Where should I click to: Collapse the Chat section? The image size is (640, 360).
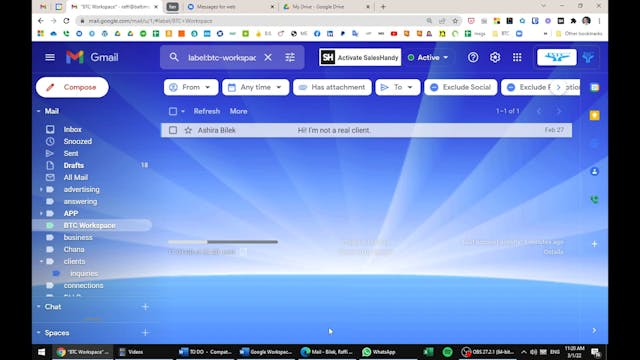pos(38,307)
